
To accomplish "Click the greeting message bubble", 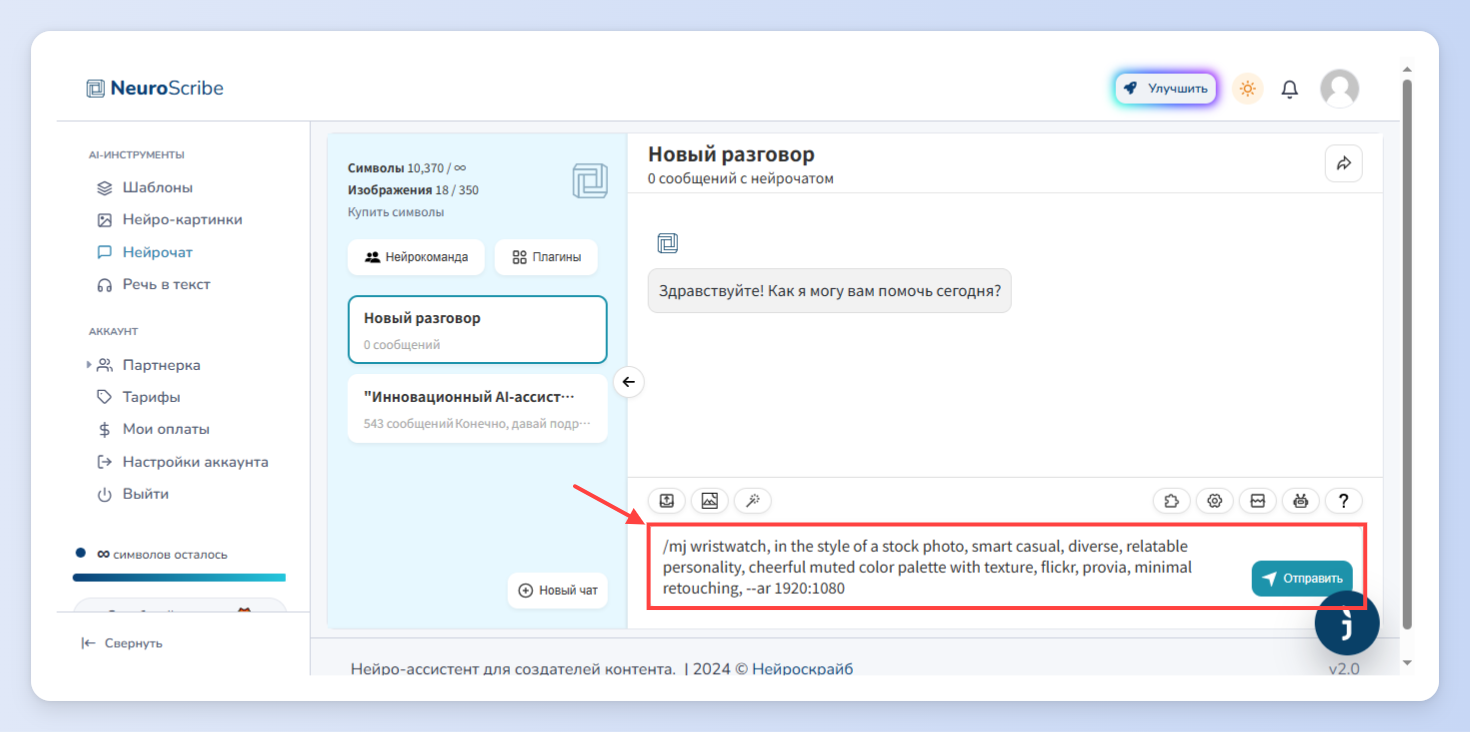I will coord(829,291).
